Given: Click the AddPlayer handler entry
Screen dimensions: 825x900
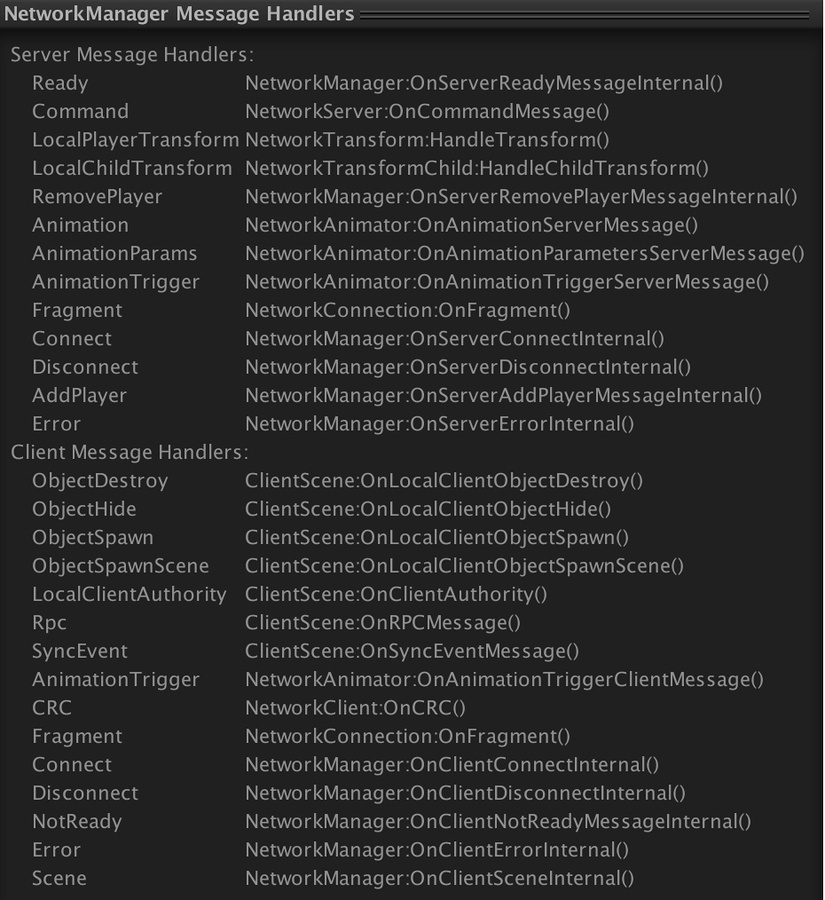Looking at the screenshot, I should pos(77,395).
